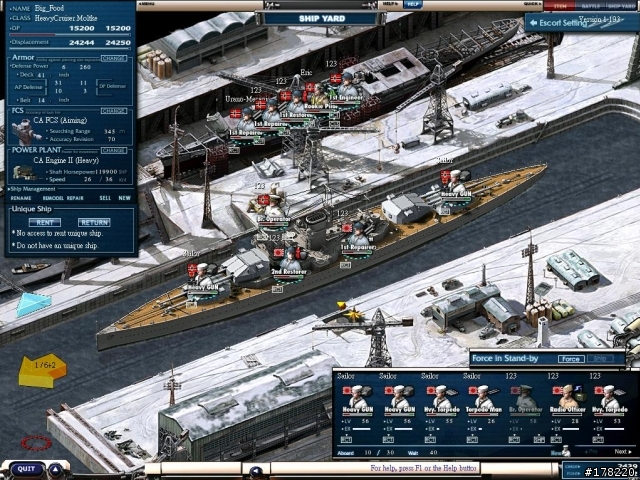Open the BATTLE tab at top right

tap(590, 5)
